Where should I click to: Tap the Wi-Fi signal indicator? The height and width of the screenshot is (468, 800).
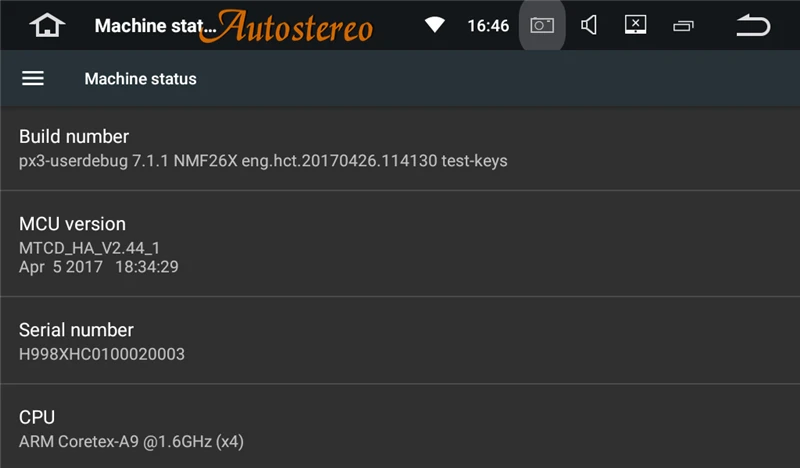(x=434, y=25)
